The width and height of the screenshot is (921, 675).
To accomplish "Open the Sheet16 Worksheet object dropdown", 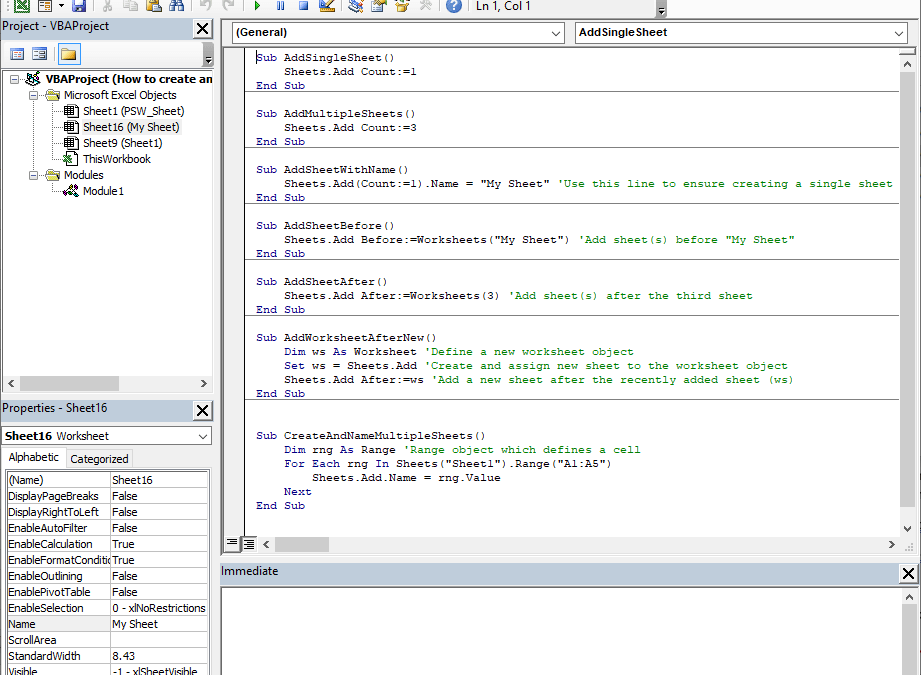I will coord(203,436).
